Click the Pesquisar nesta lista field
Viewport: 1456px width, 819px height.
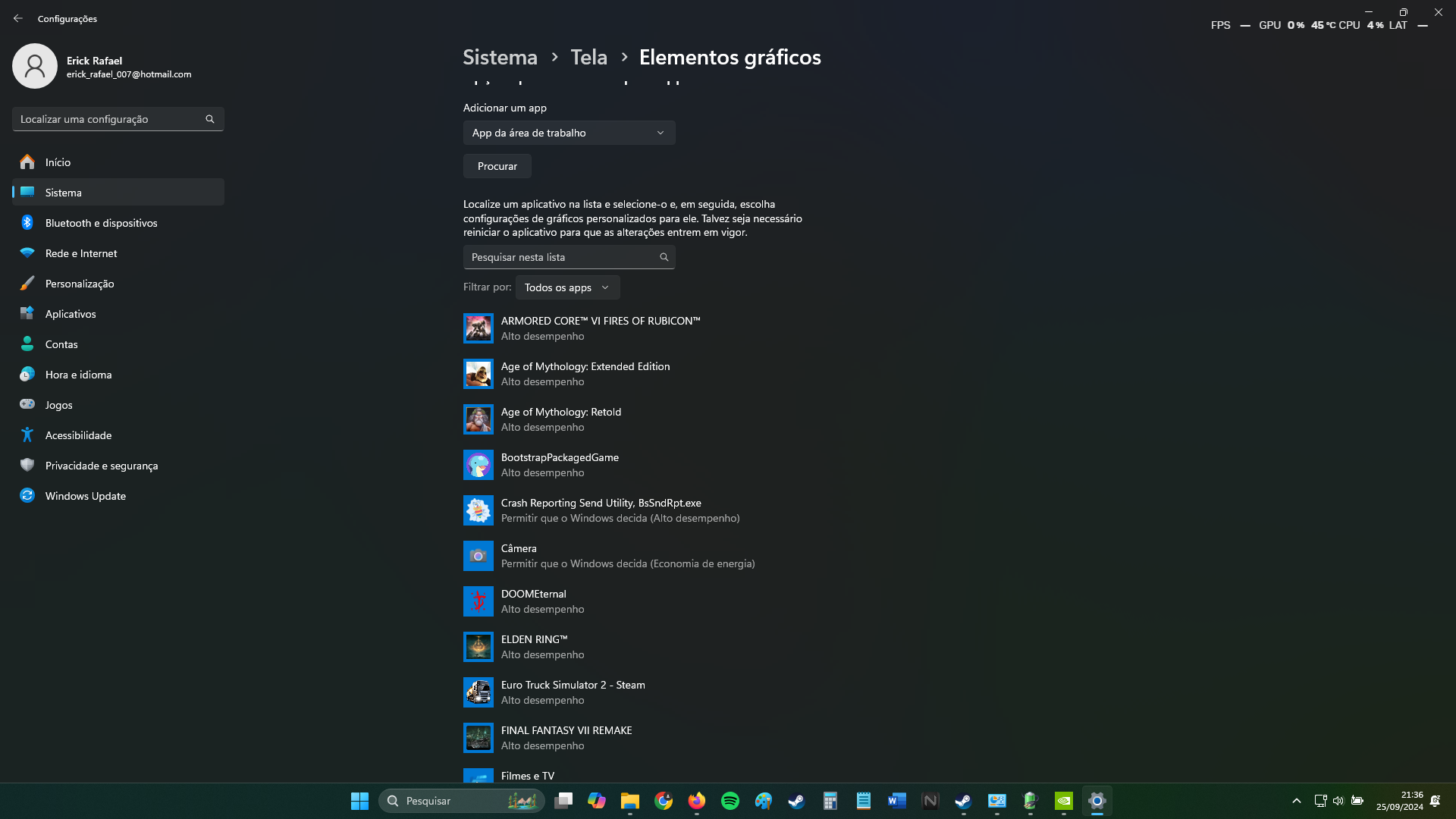570,257
